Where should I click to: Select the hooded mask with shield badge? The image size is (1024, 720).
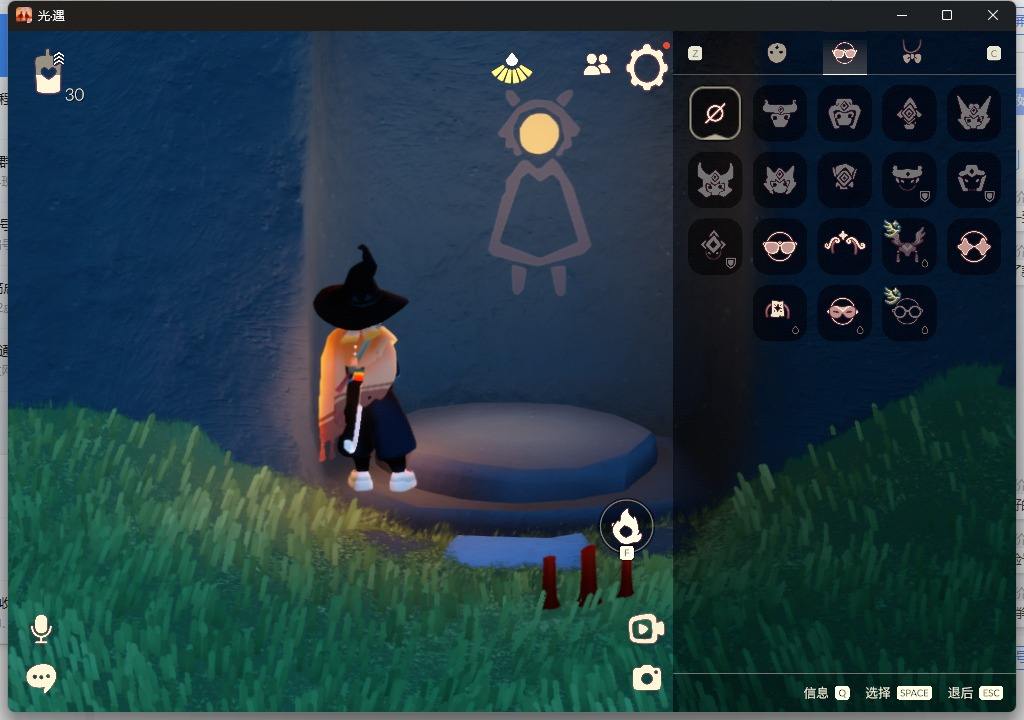coord(973,180)
